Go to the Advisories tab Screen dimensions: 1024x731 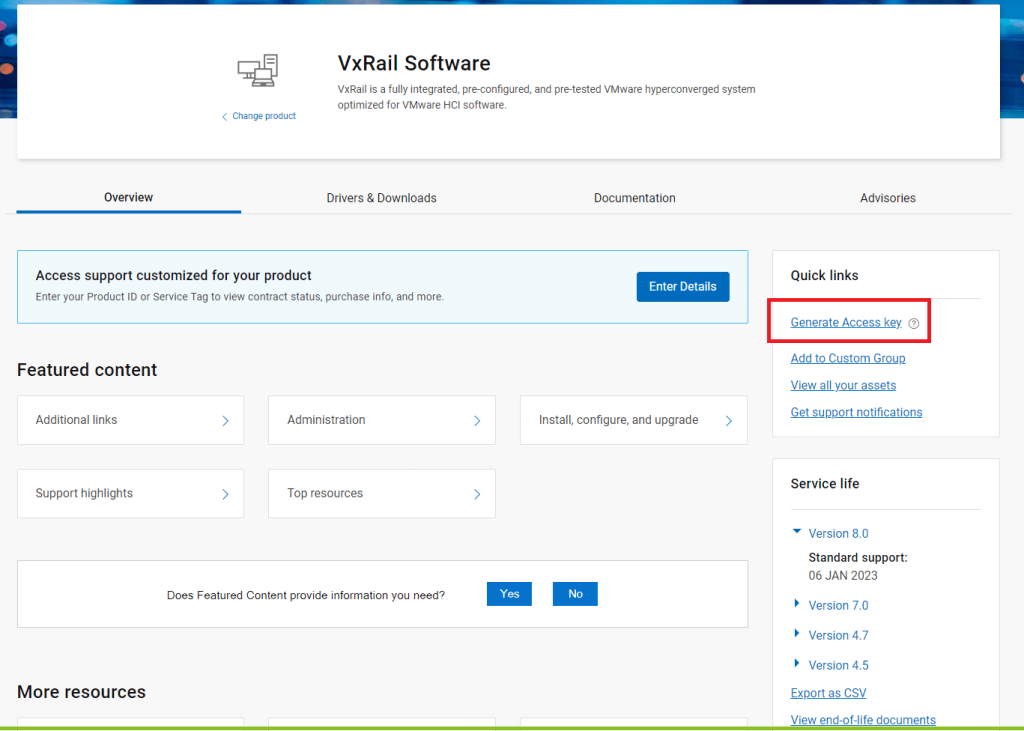887,198
